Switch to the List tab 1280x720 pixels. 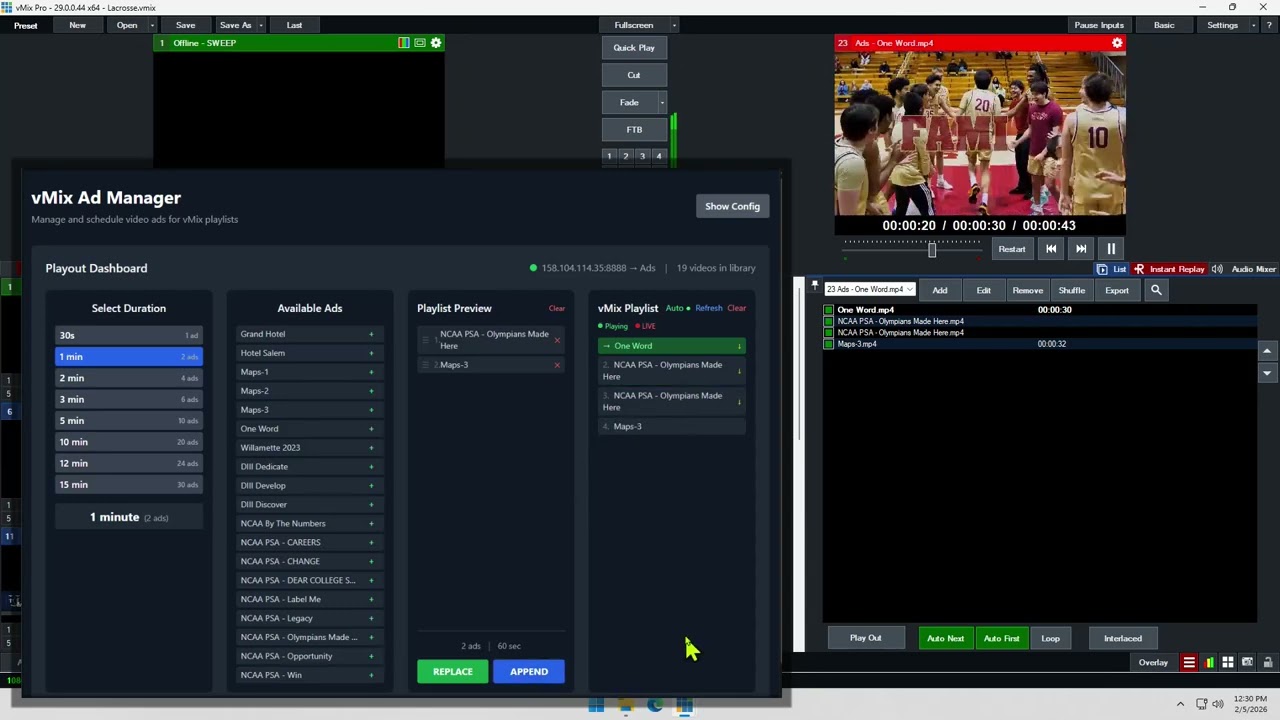1112,269
